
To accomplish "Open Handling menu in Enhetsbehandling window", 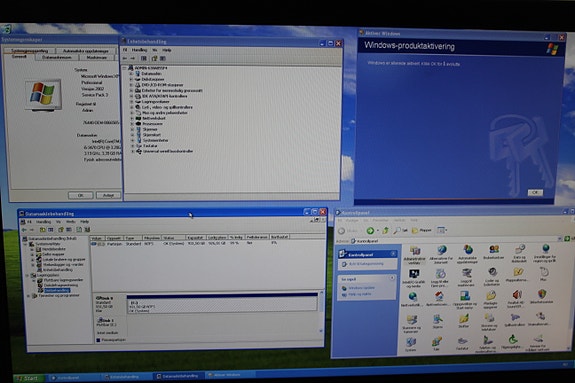I will pos(139,50).
